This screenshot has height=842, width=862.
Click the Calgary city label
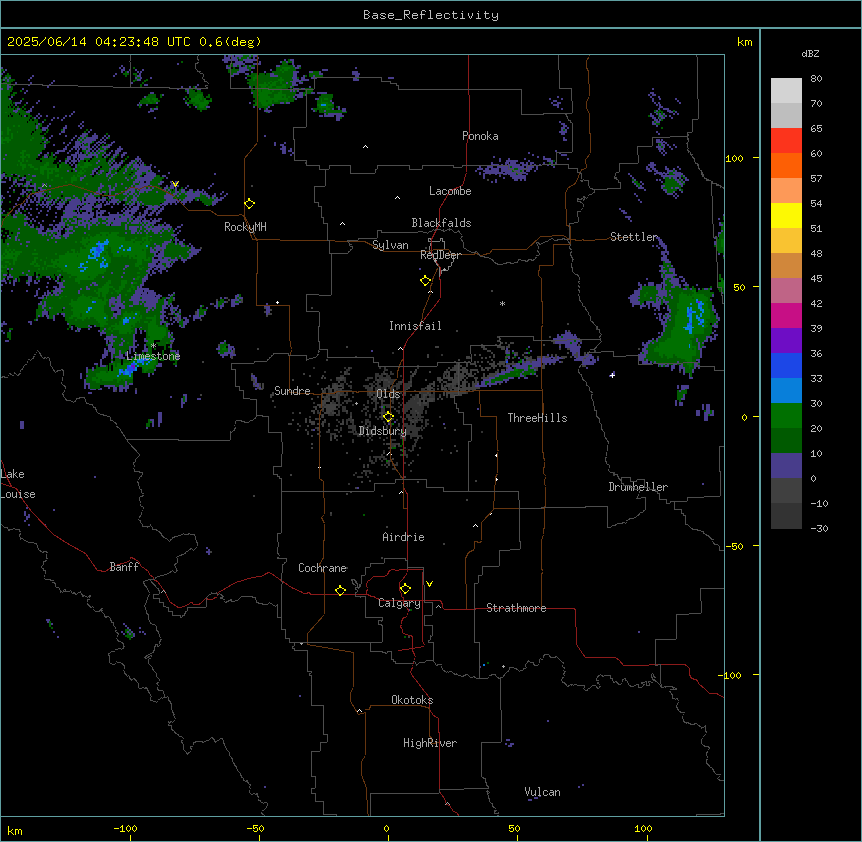399,603
